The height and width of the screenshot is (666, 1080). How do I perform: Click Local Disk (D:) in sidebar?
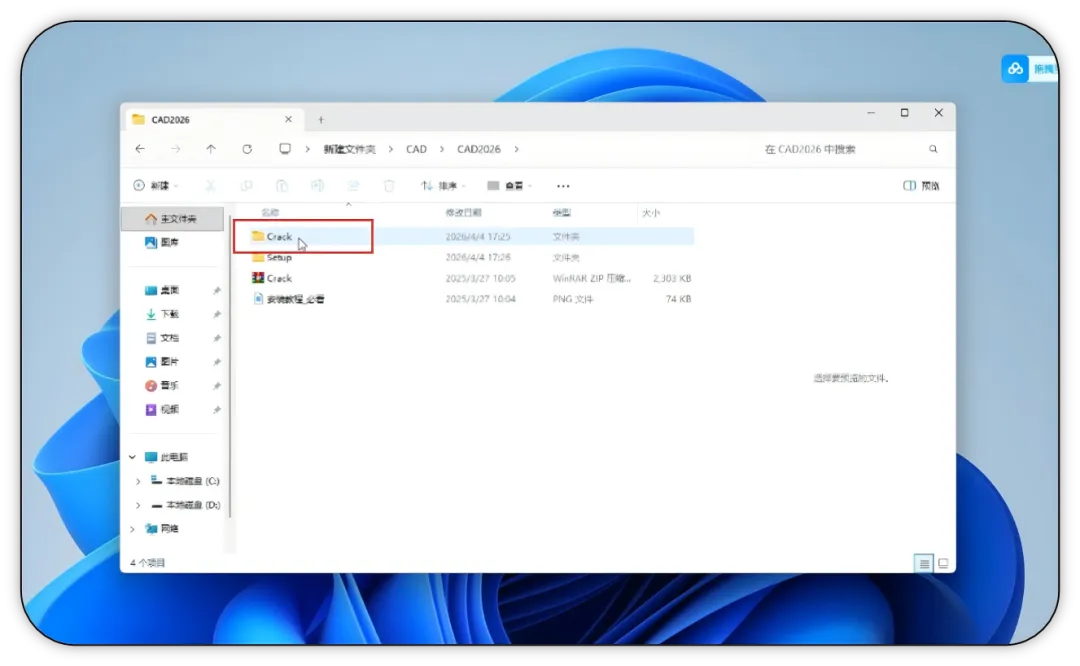point(186,506)
